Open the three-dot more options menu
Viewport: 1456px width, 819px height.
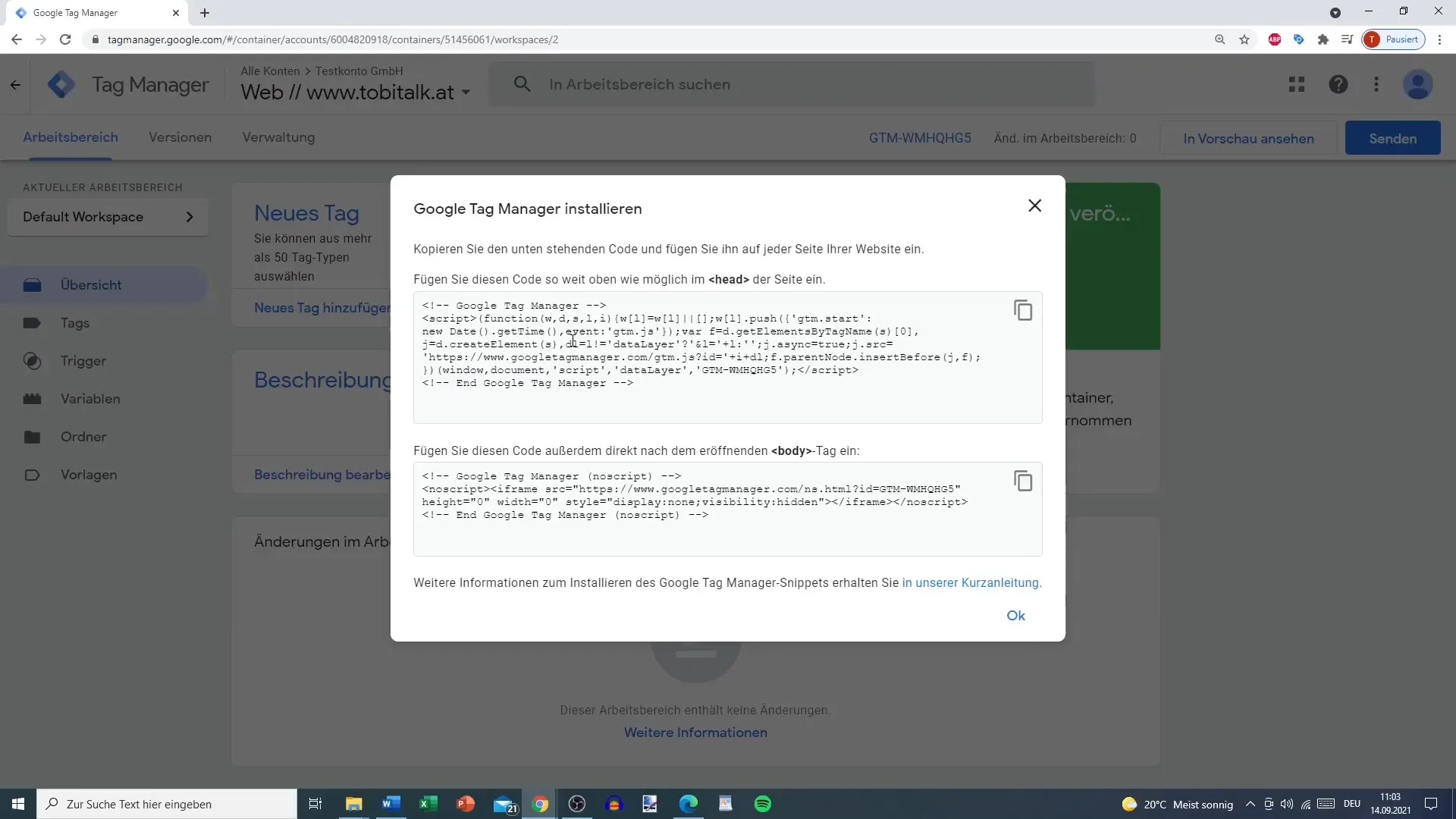1376,84
